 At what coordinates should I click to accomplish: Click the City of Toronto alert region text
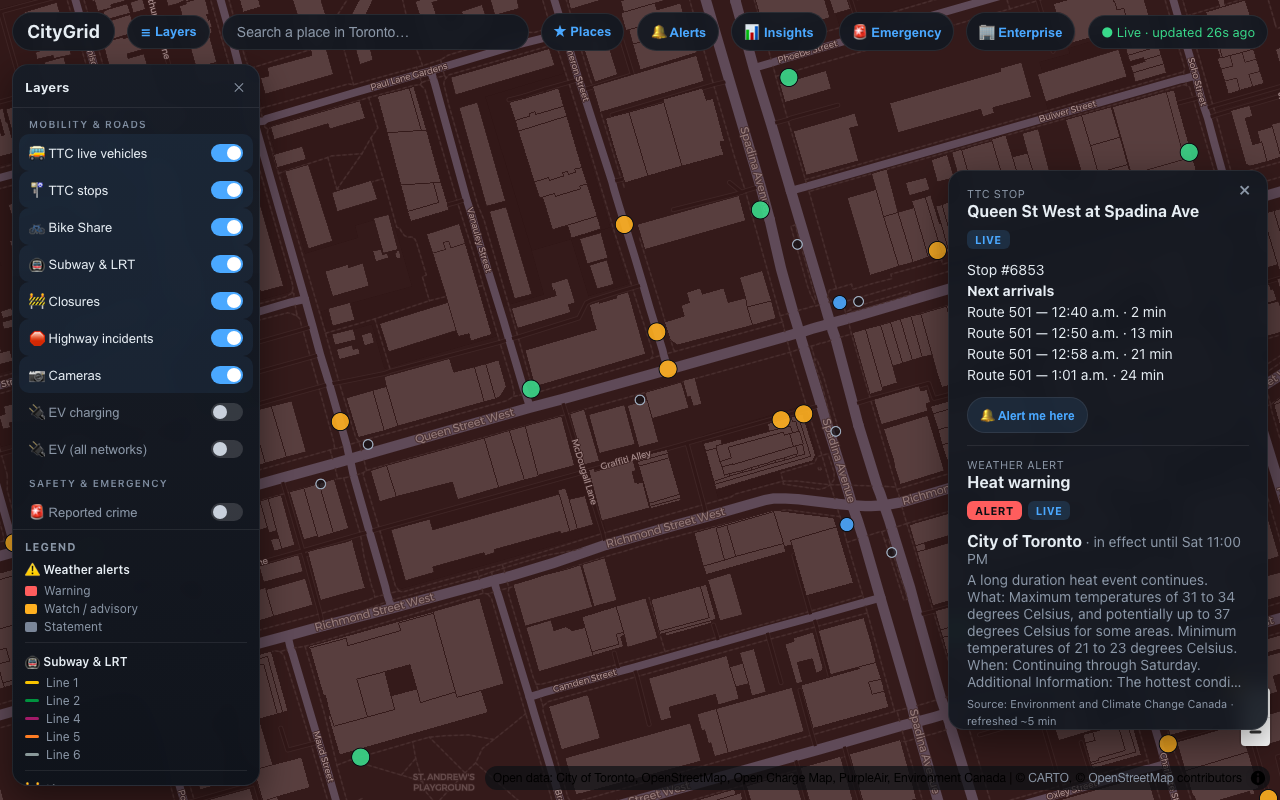[1025, 541]
